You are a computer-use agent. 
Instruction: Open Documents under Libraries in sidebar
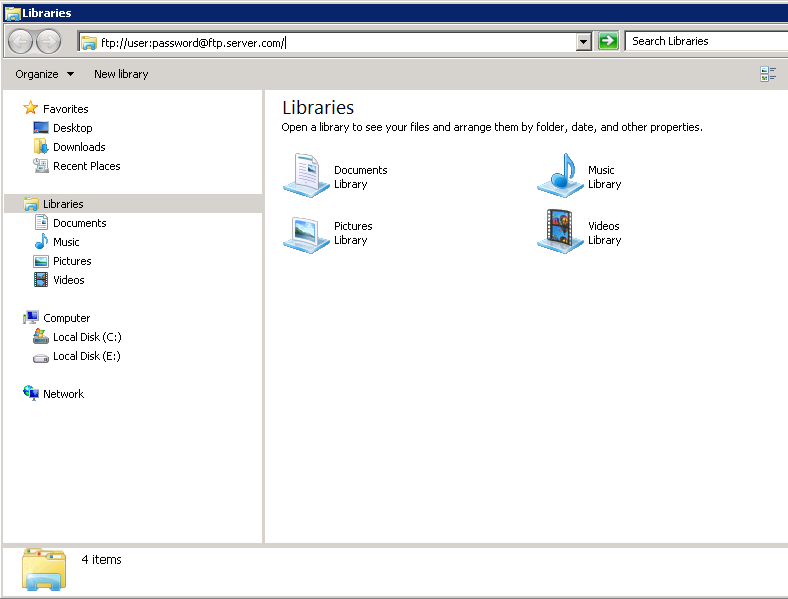[x=79, y=223]
